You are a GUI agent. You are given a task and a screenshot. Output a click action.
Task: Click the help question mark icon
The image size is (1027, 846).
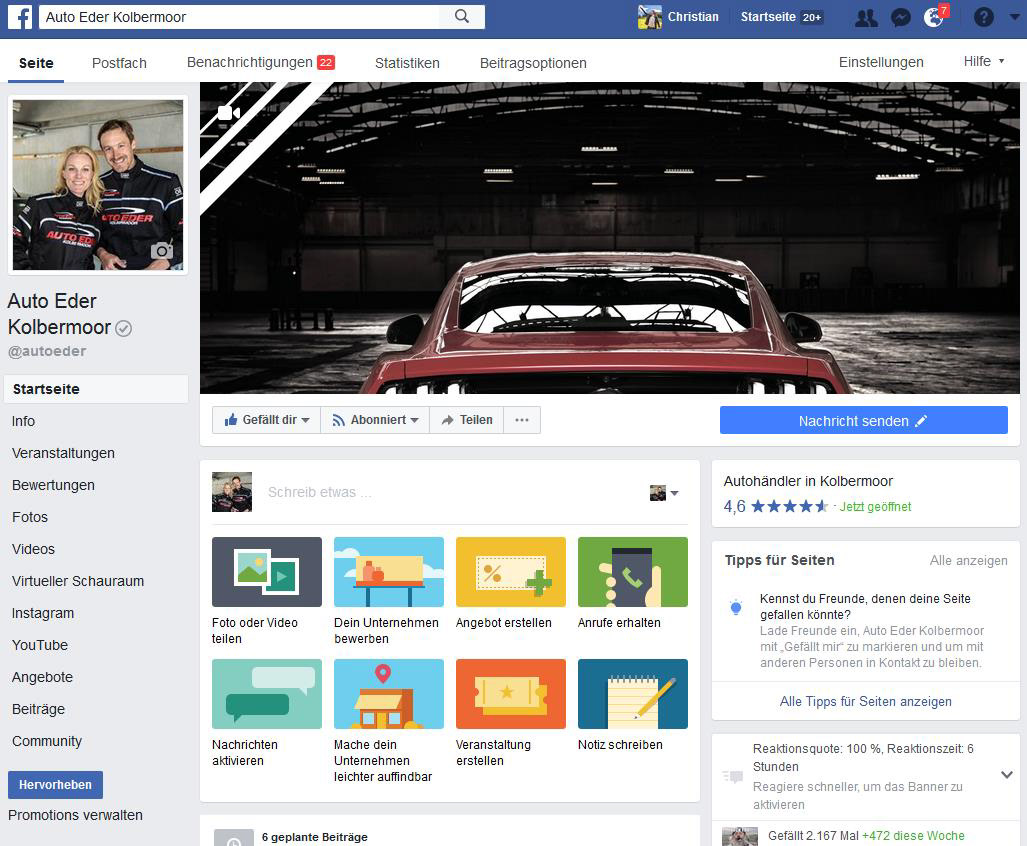point(983,17)
